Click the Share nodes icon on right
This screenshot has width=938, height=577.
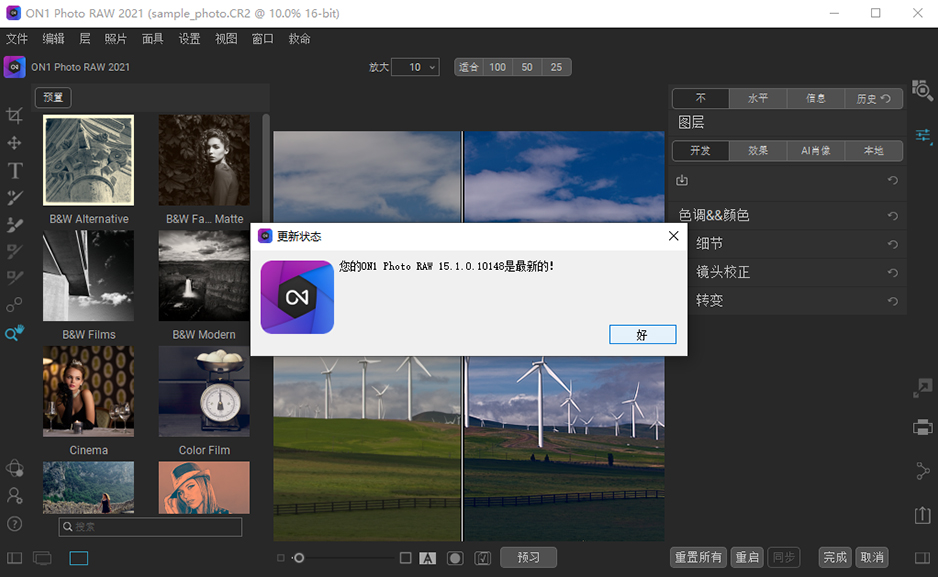click(x=922, y=471)
